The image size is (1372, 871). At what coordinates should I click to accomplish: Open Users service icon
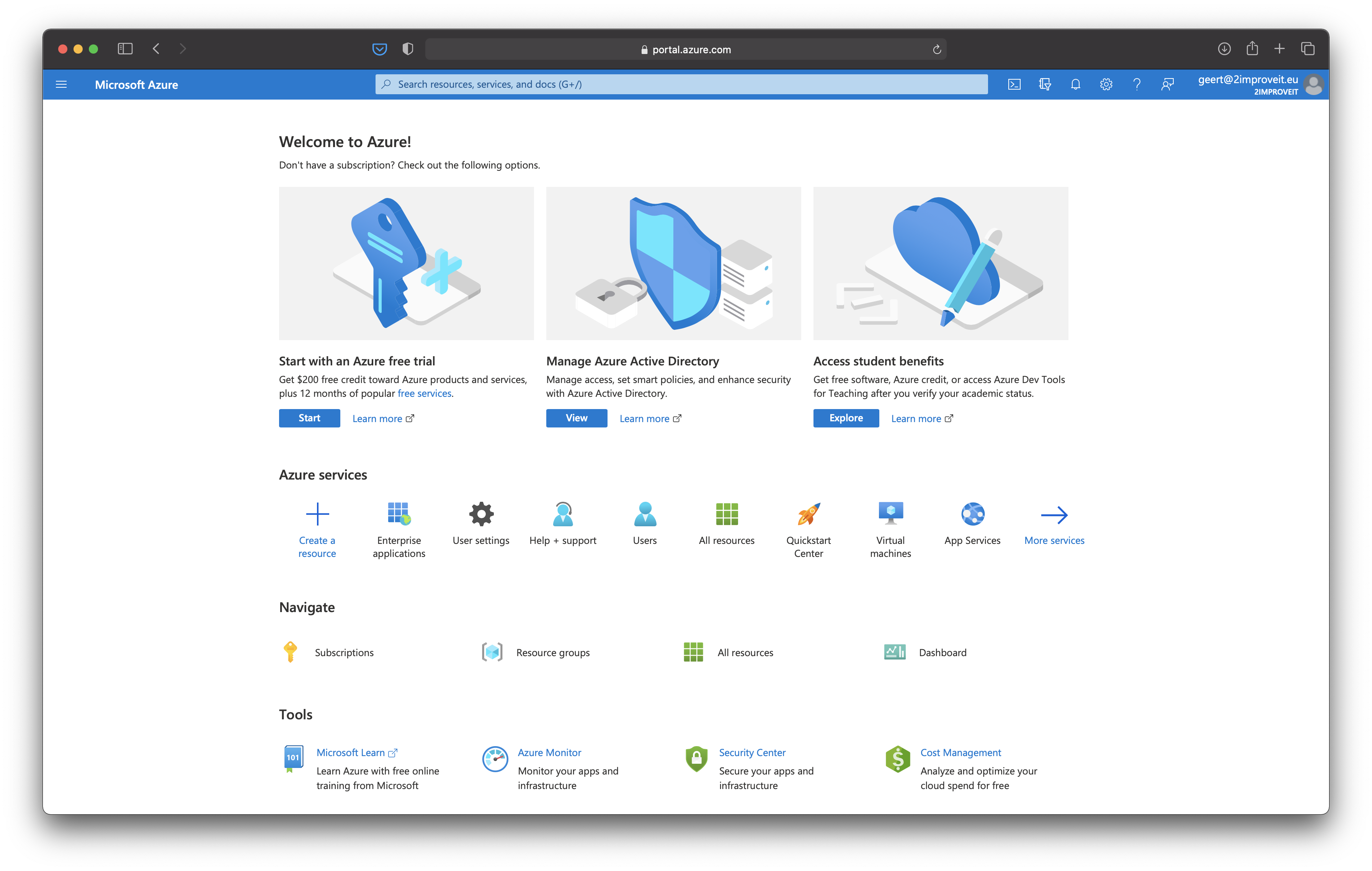[645, 514]
